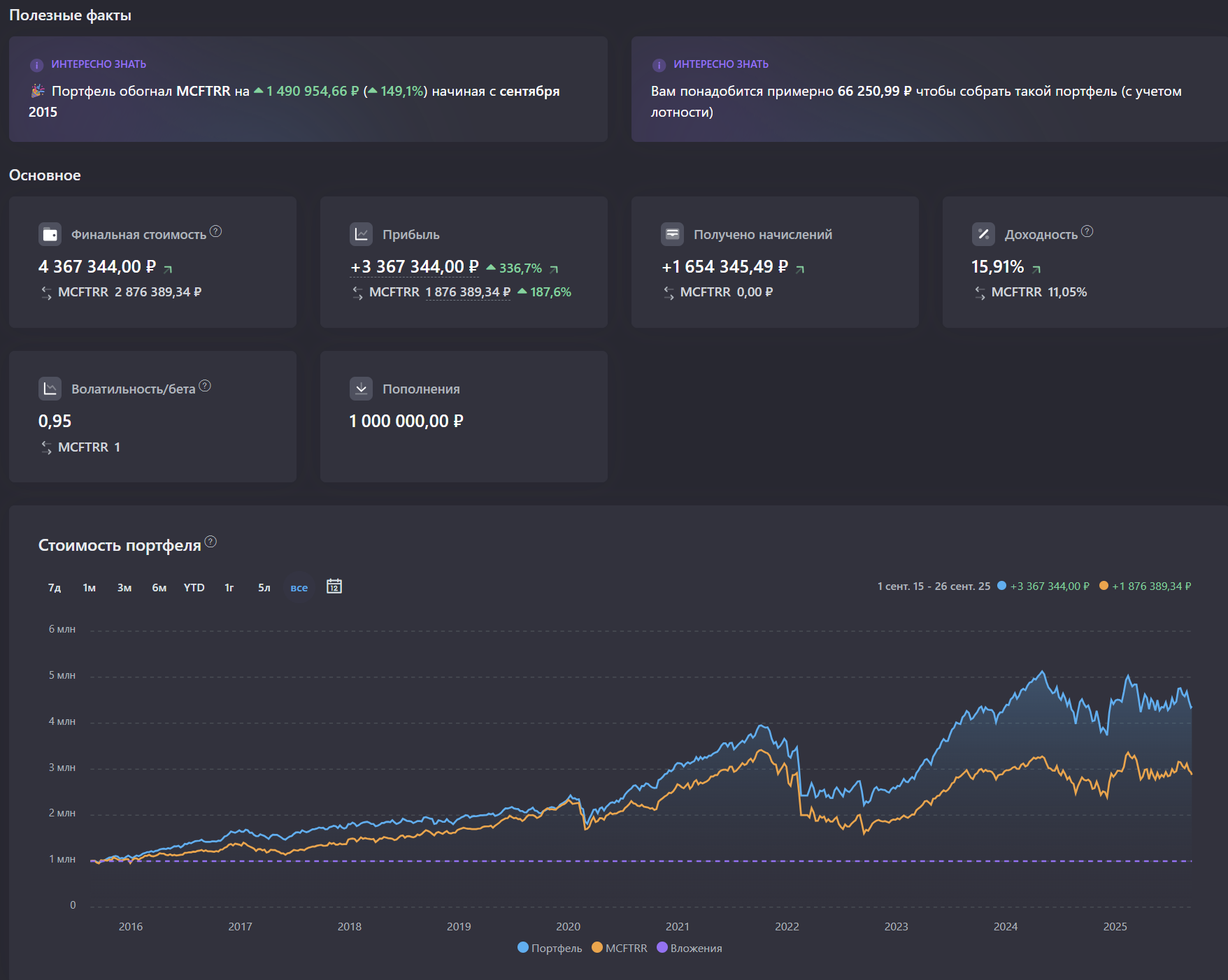This screenshot has width=1228, height=980.
Task: Click blue portfolio dot in chart header
Action: coord(1001,586)
